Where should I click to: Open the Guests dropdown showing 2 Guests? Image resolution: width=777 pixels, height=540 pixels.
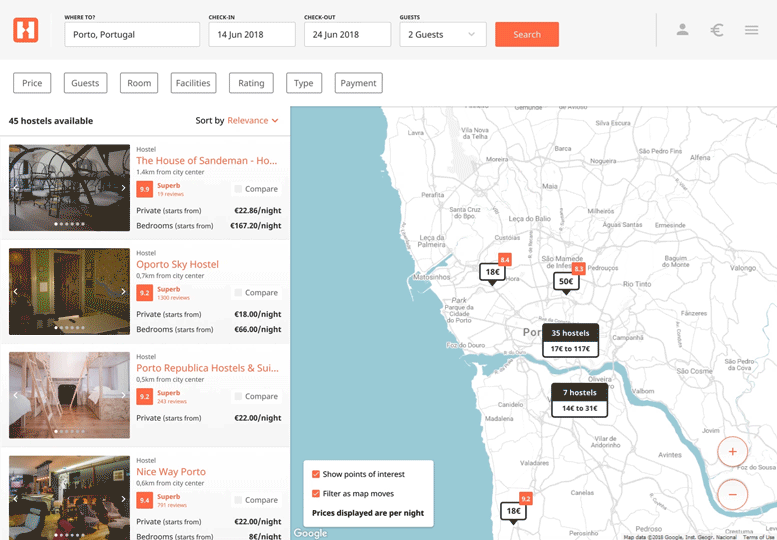443,35
